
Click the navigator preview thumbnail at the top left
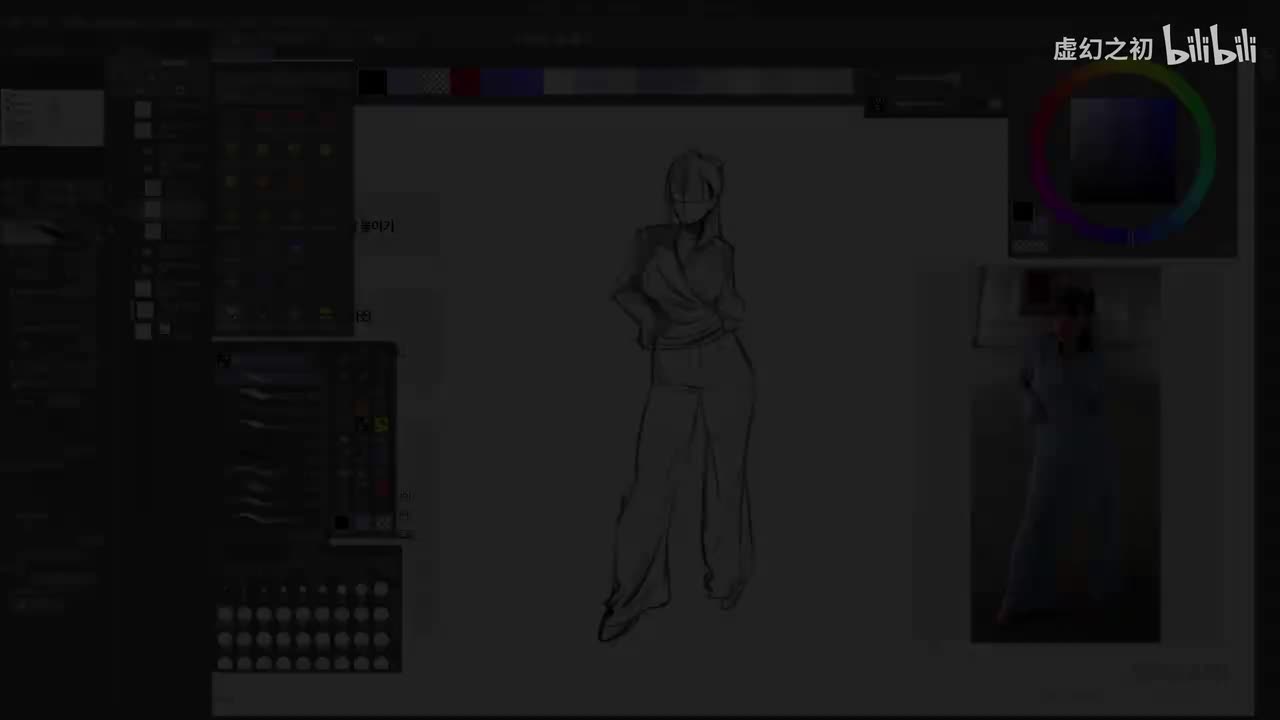point(52,118)
